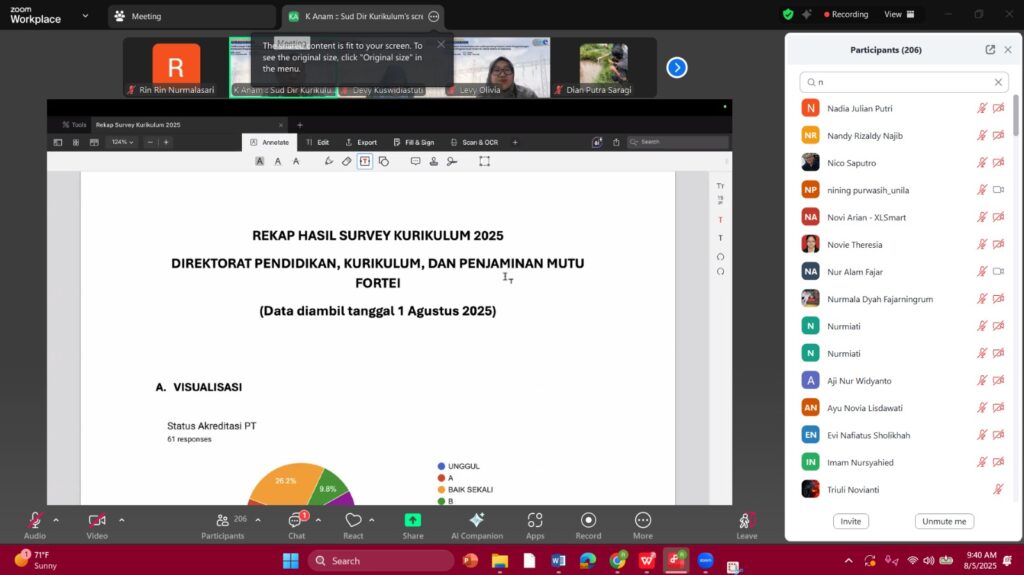Expand participants options arrow
The width and height of the screenshot is (1024, 575).
[258, 520]
